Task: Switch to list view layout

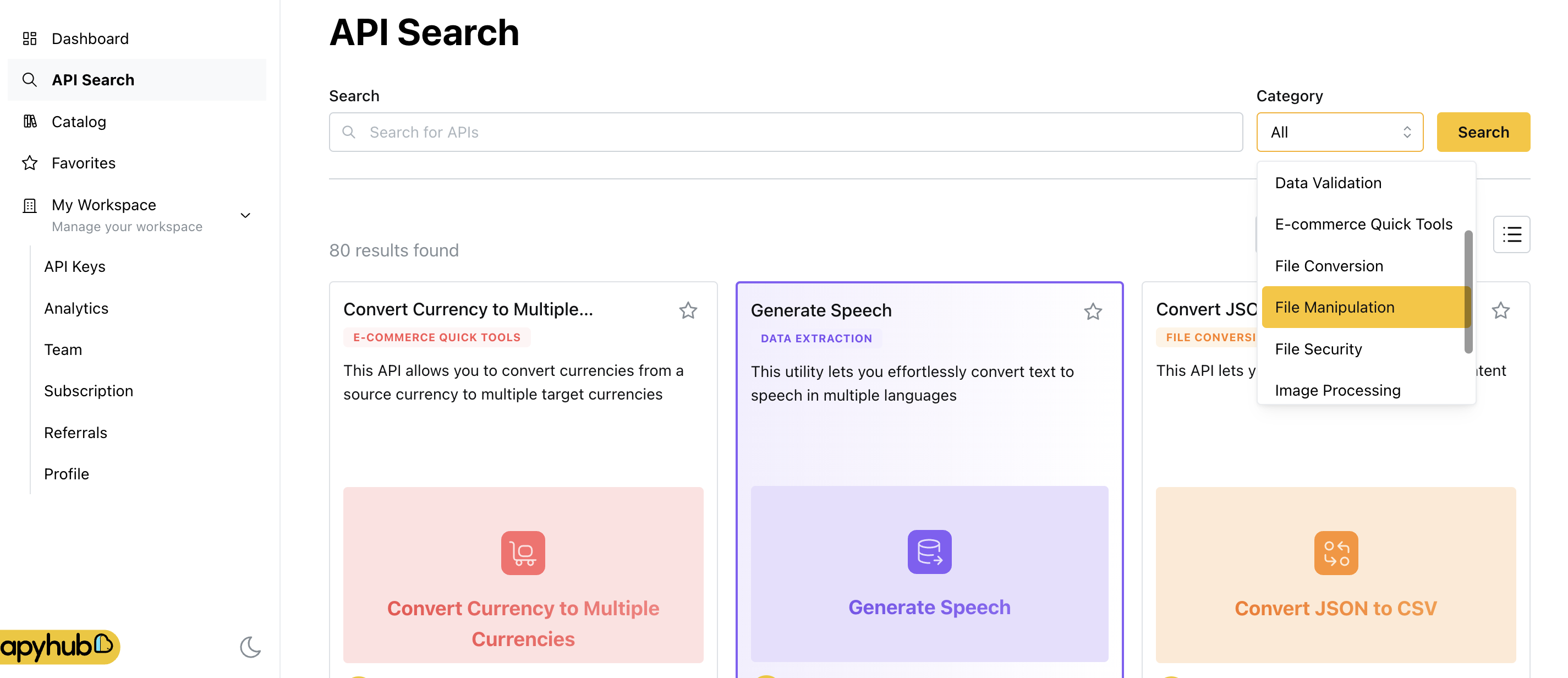Action: (1511, 234)
